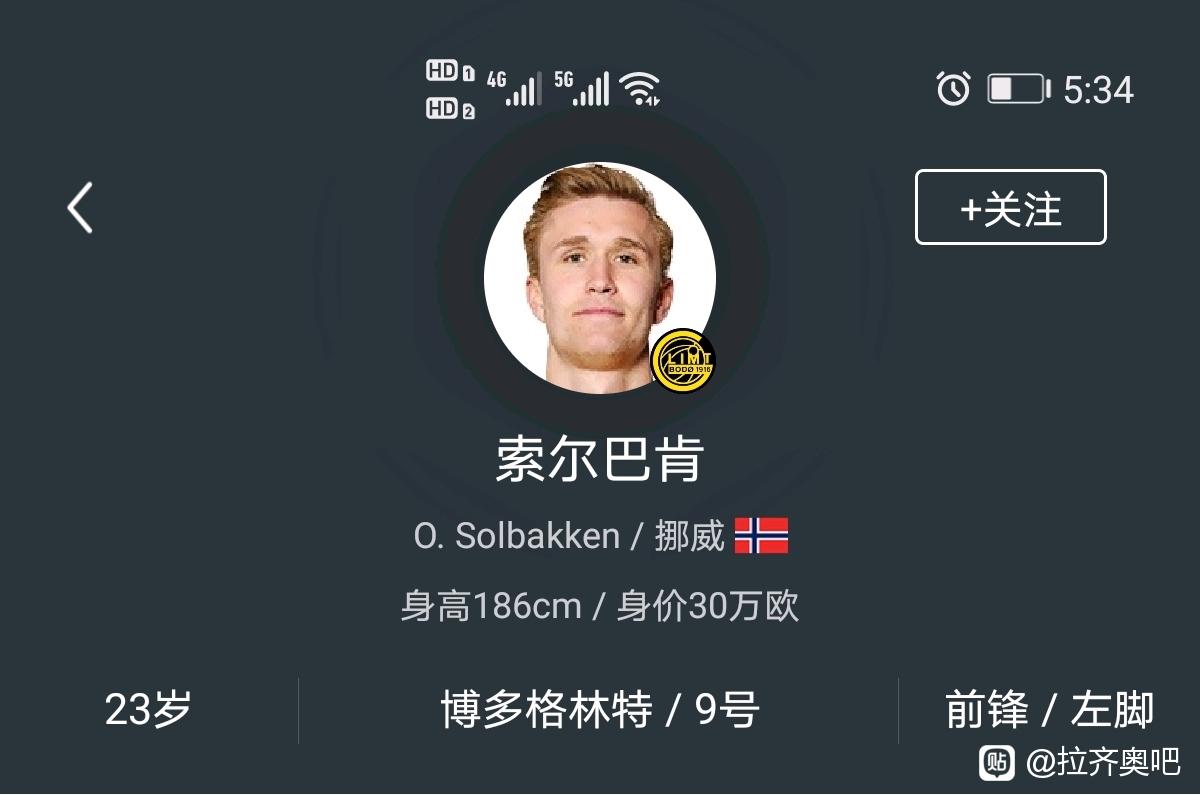
Task: Tap the HD1 status indicator
Action: [450, 71]
